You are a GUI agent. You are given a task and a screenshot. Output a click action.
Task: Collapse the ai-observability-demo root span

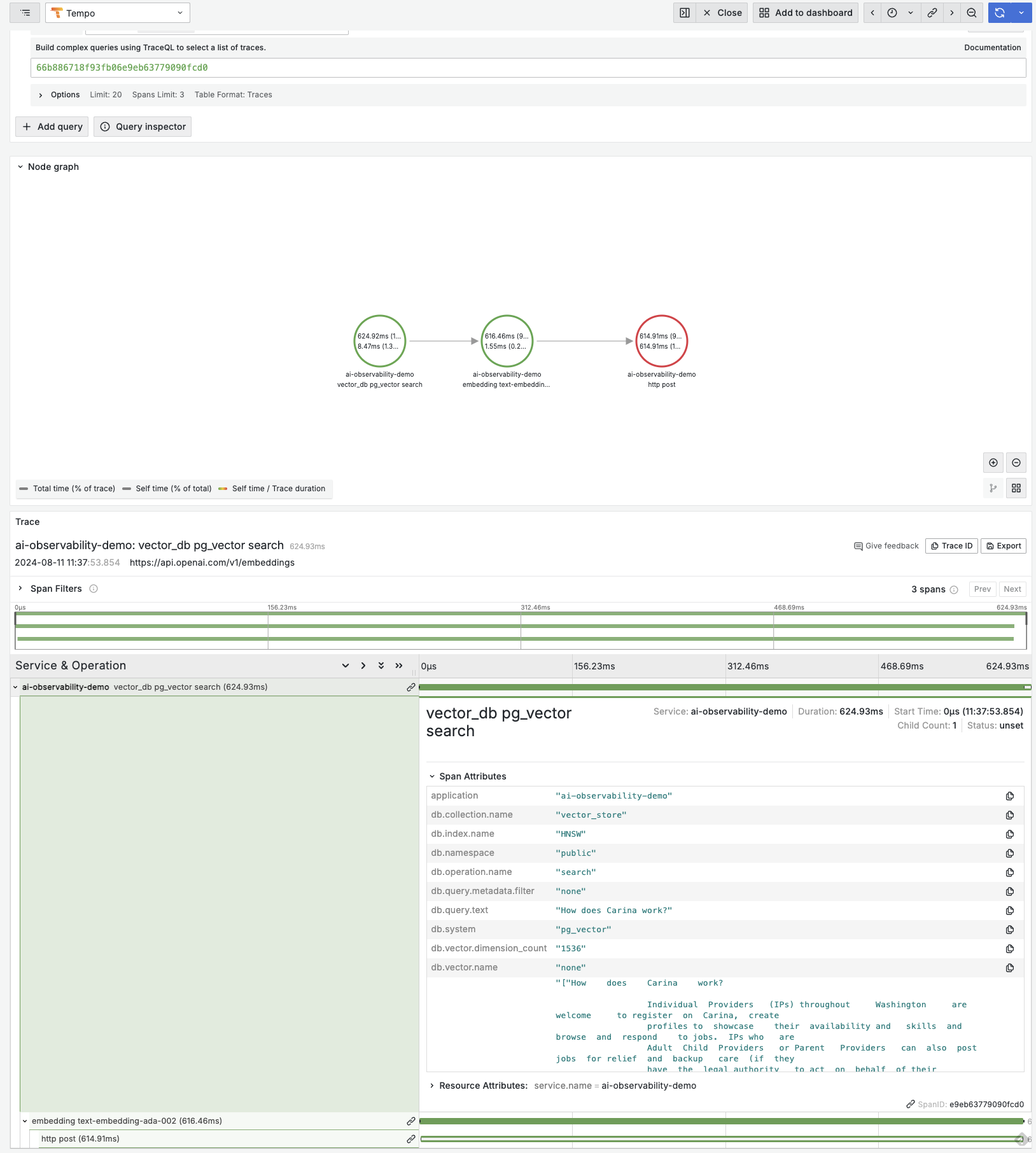(x=15, y=687)
